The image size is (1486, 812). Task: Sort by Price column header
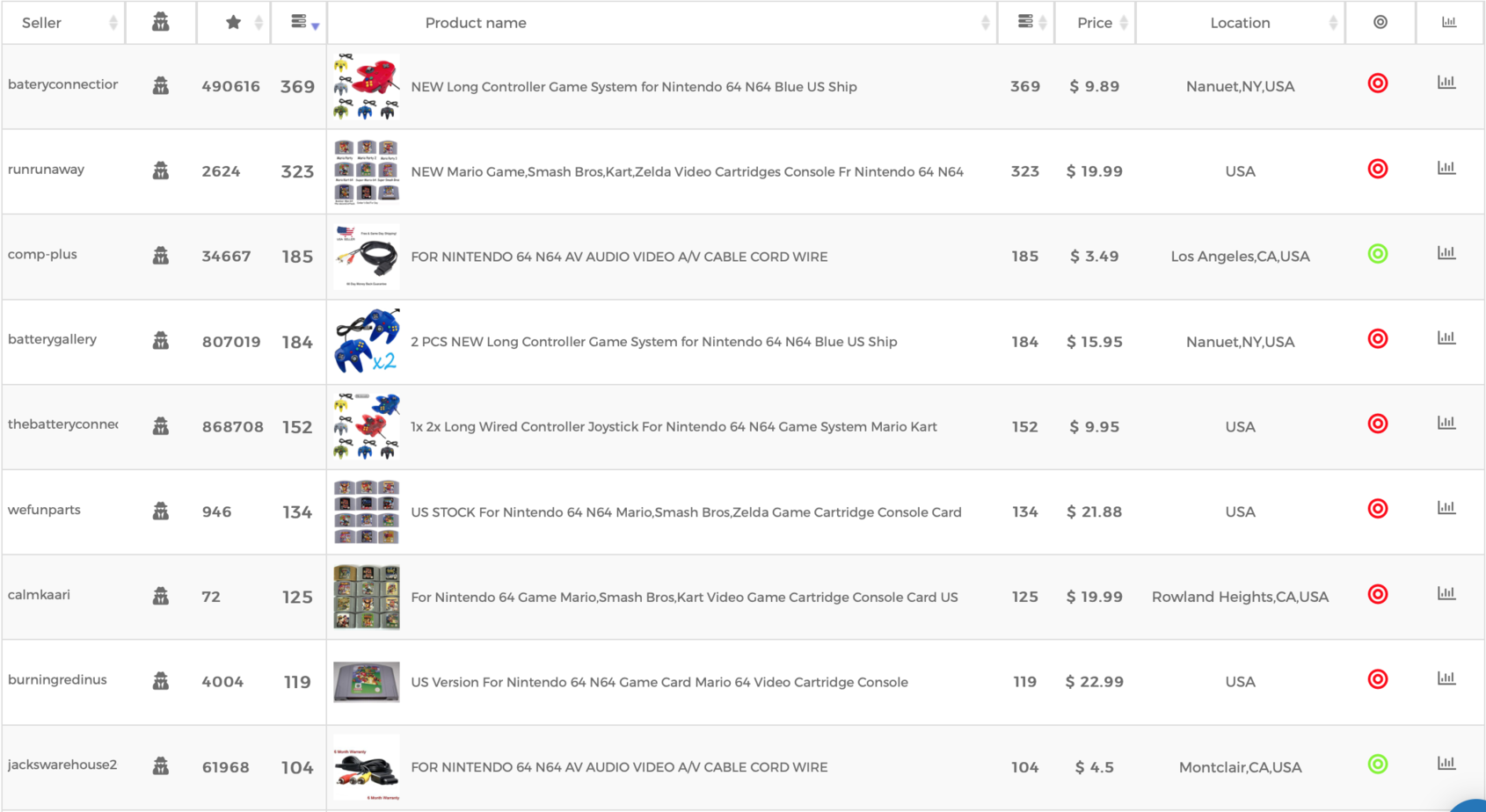[x=1095, y=23]
